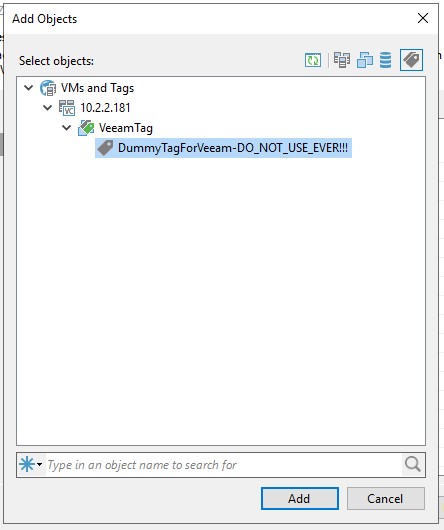The width and height of the screenshot is (444, 530).
Task: Select the VMs and Tags view icon
Action: coord(411,60)
